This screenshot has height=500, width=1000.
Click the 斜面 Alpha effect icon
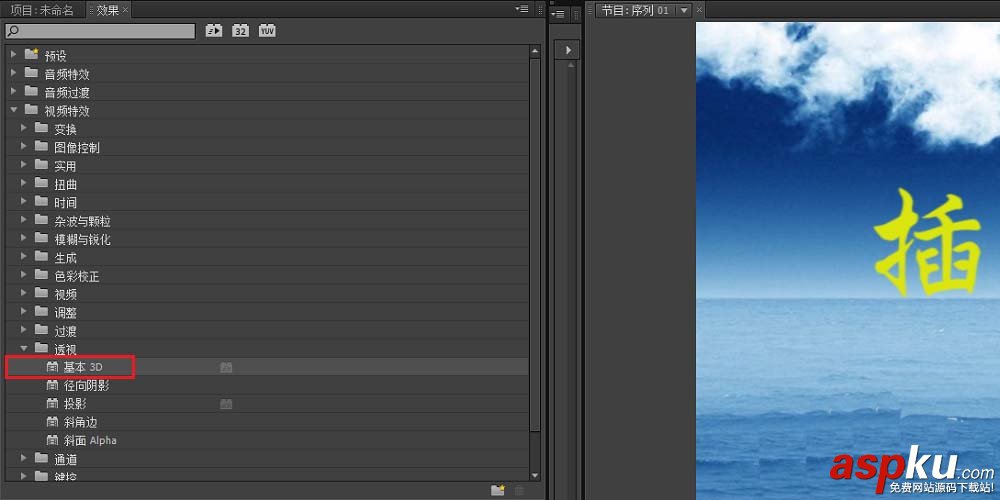52,440
